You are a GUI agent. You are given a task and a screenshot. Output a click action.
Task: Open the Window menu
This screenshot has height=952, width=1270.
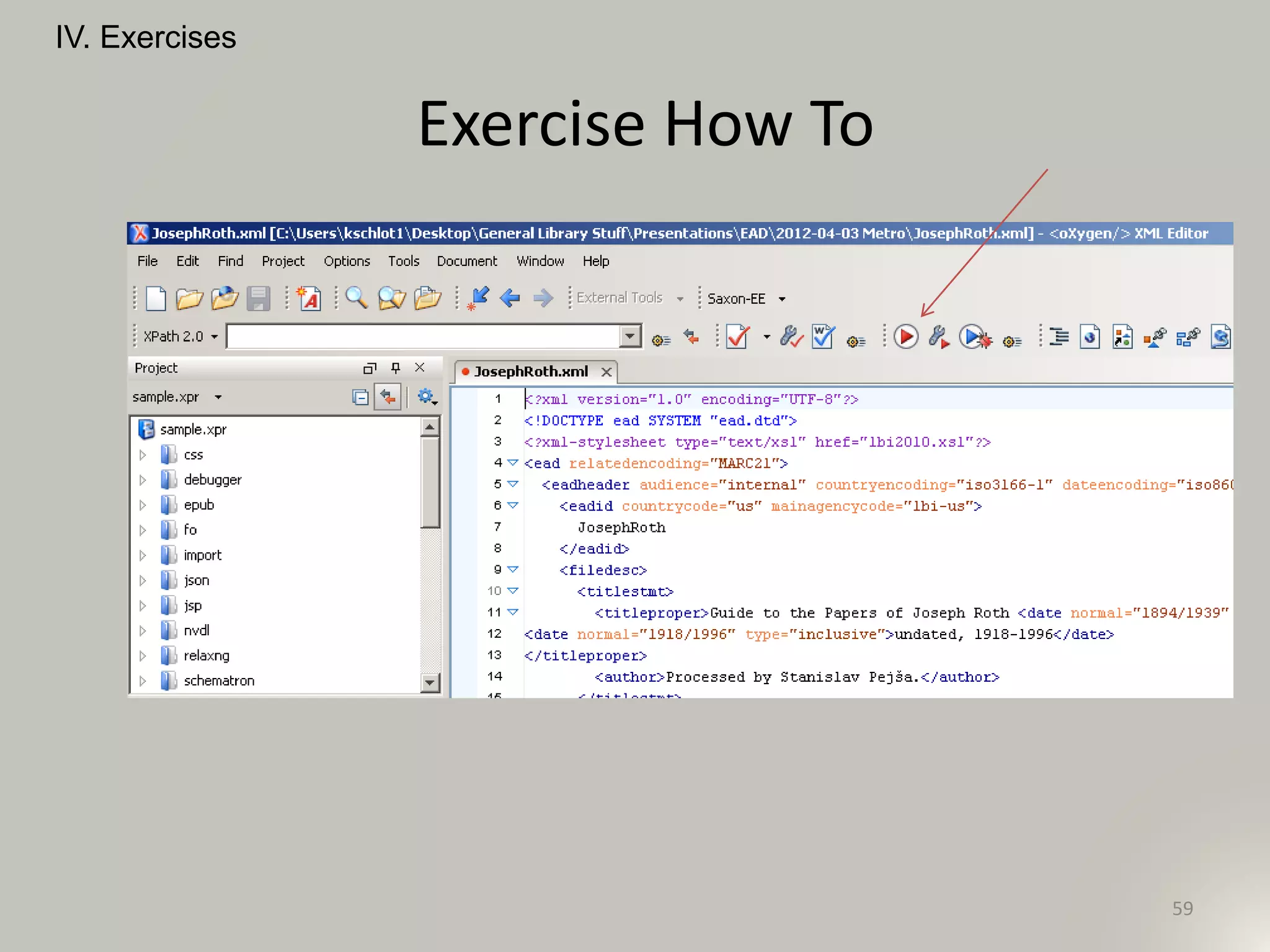[x=540, y=261]
